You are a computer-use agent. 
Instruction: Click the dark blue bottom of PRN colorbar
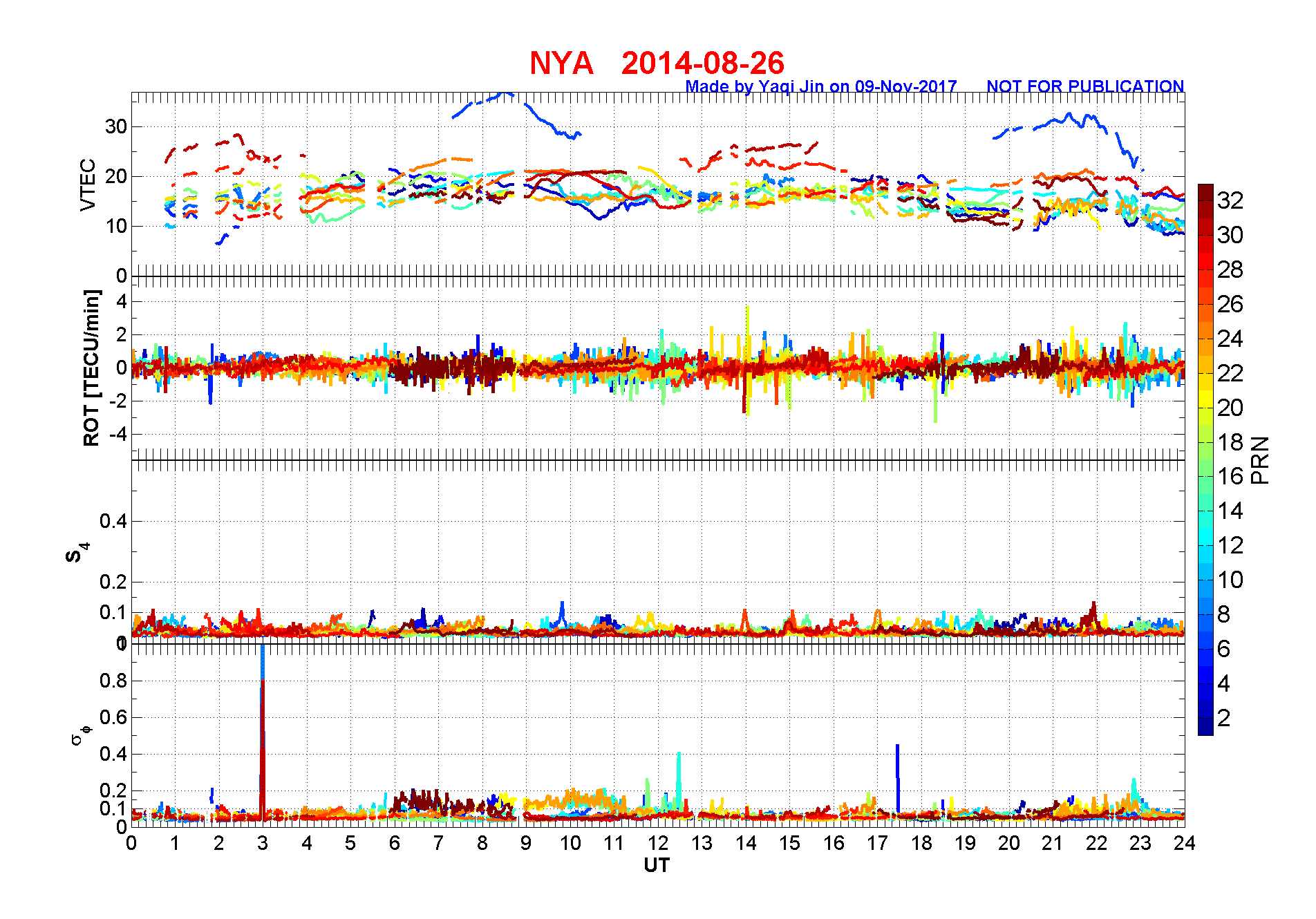click(x=1205, y=727)
